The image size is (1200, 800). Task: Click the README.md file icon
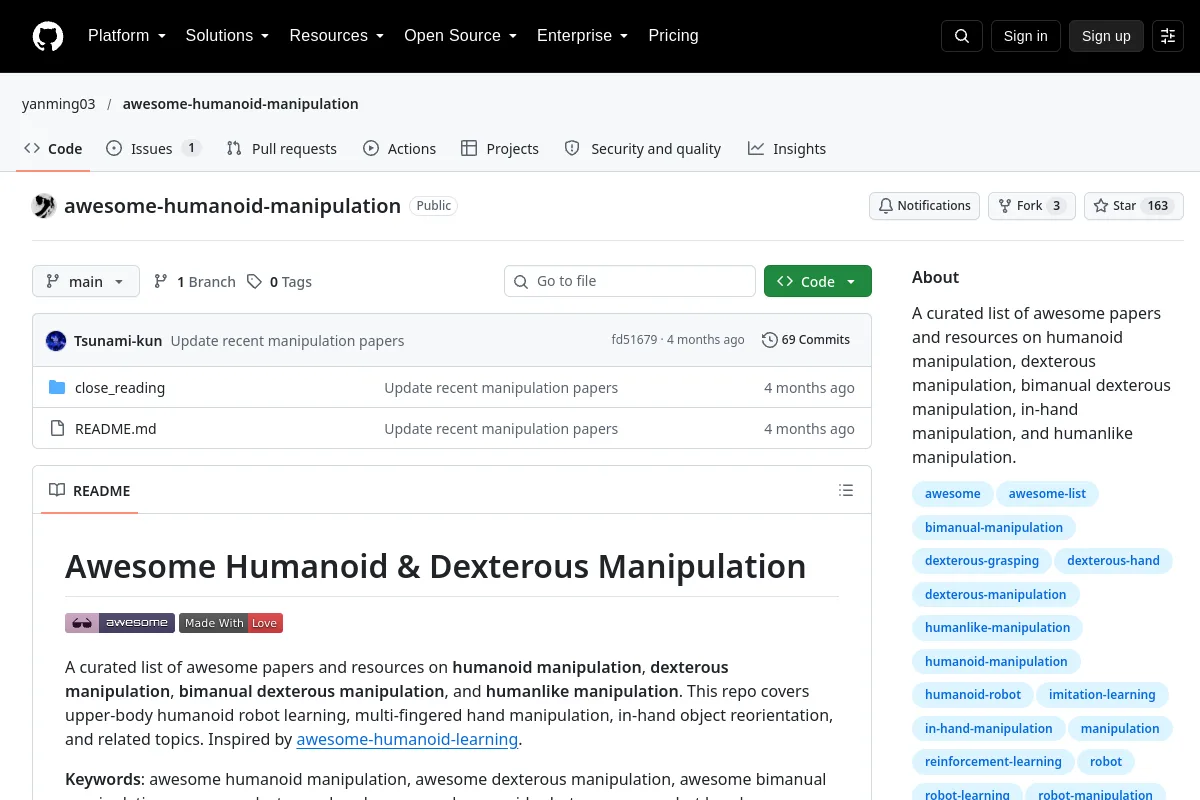pos(57,429)
